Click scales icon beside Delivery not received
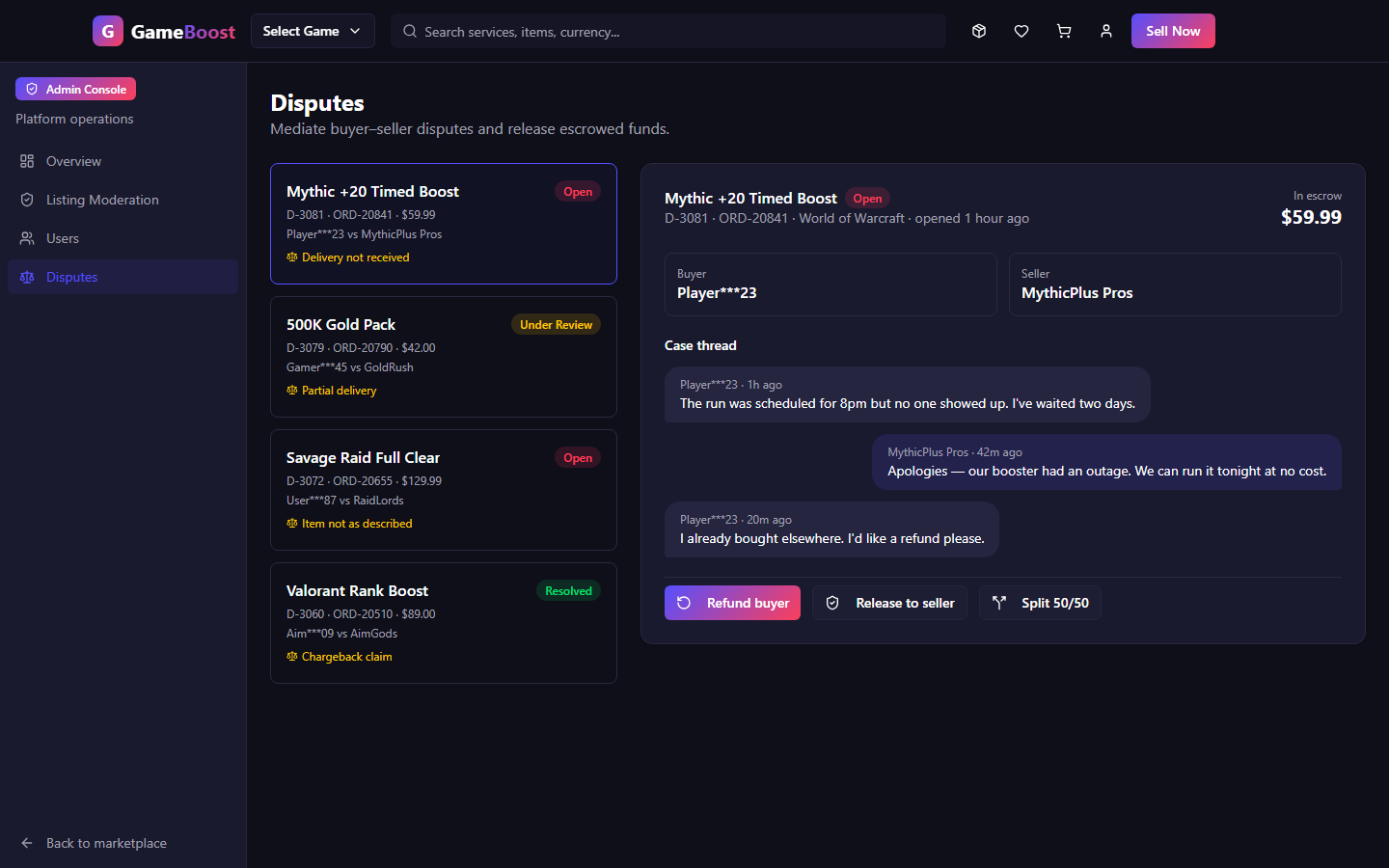1389x868 pixels. click(292, 258)
